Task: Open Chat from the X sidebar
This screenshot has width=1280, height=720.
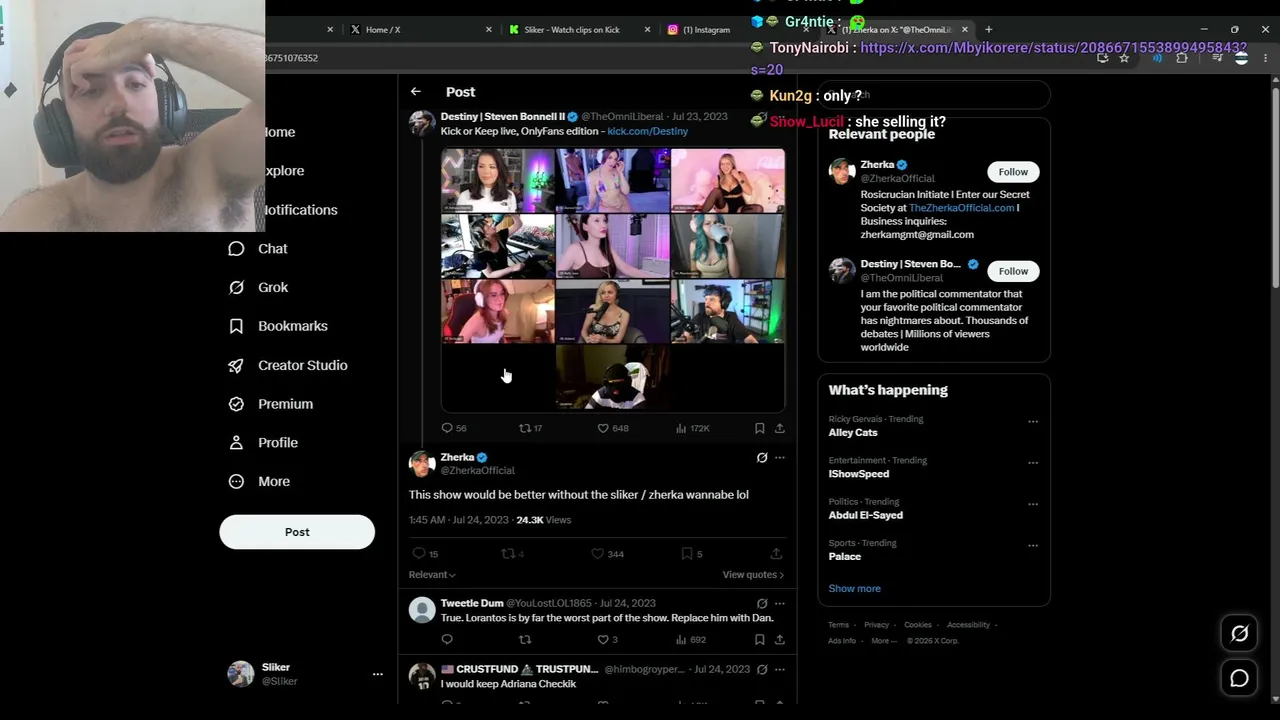Action: pos(272,249)
